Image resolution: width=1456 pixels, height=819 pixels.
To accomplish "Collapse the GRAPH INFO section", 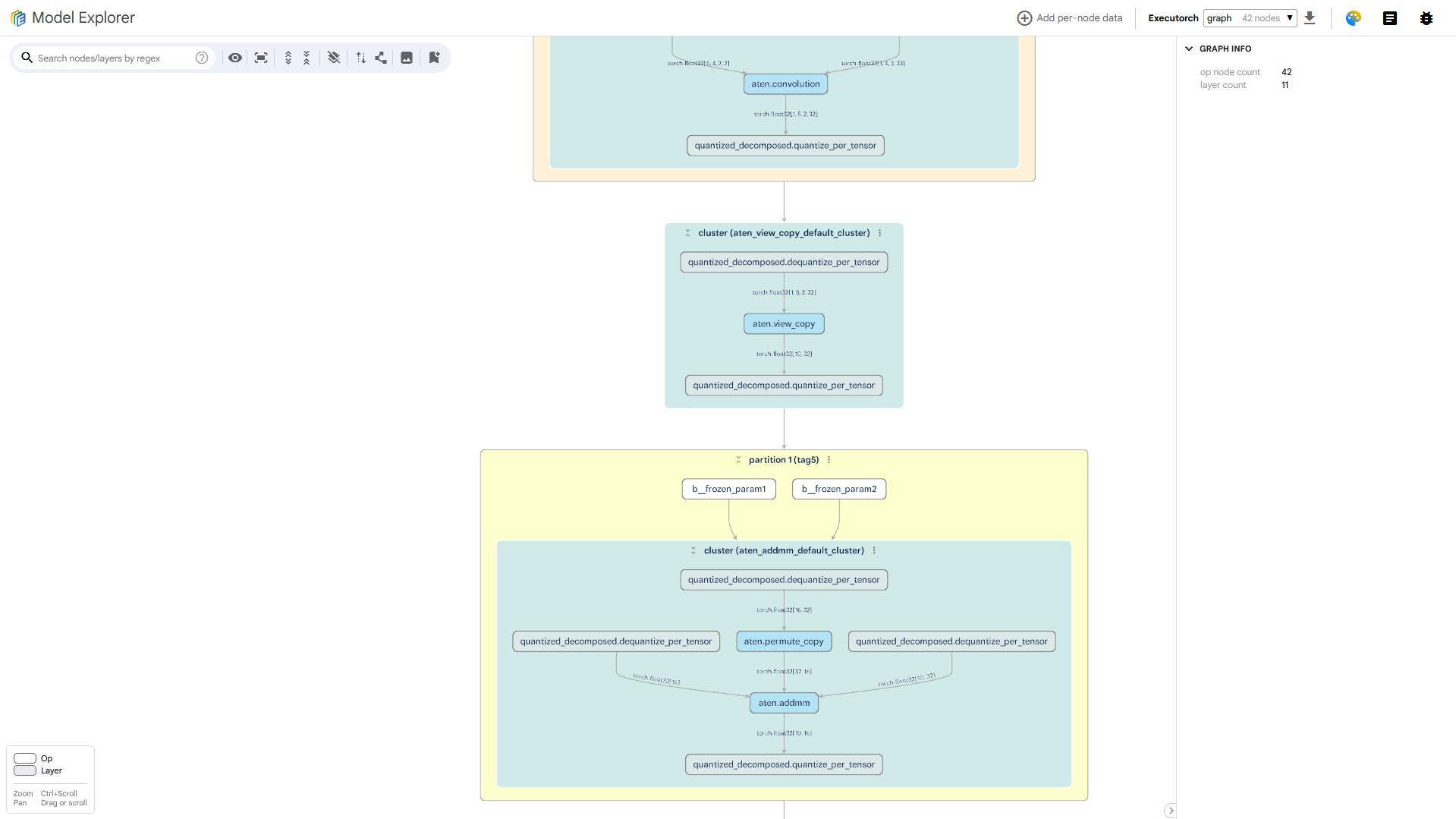I will point(1189,49).
